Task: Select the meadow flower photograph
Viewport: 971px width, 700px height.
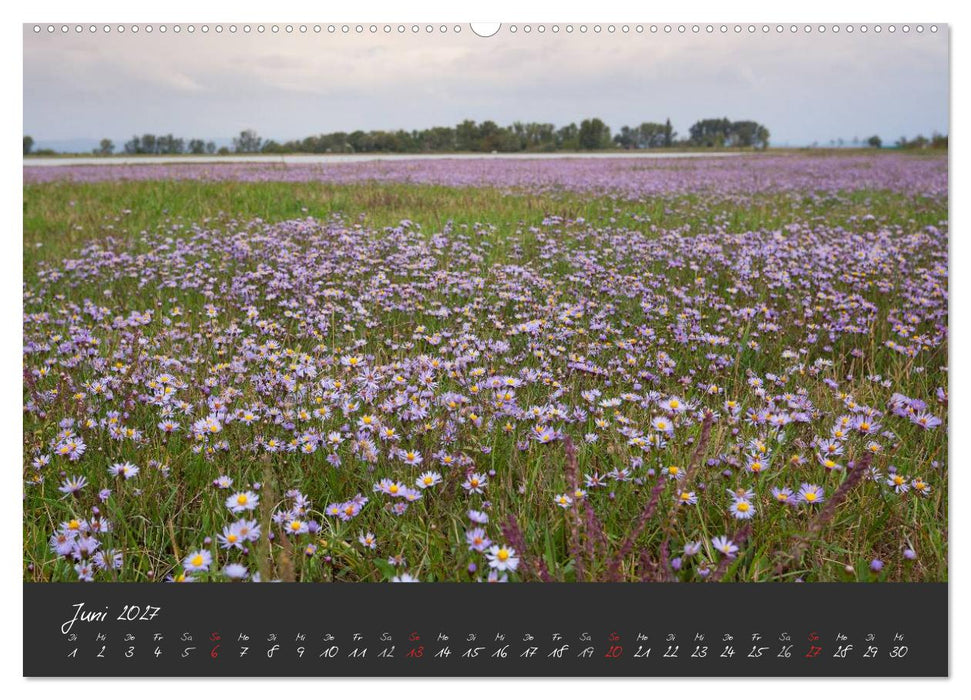Action: [x=486, y=303]
